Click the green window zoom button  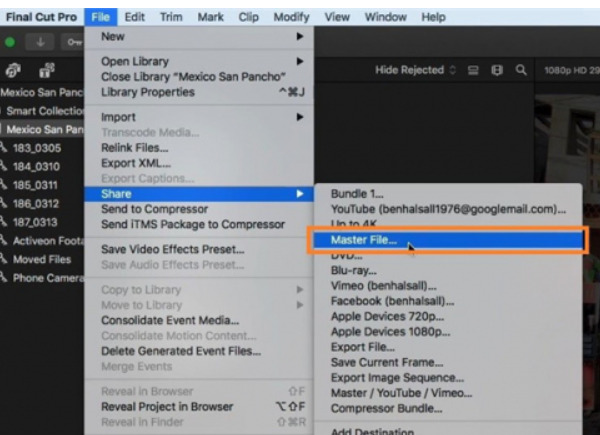click(x=10, y=43)
